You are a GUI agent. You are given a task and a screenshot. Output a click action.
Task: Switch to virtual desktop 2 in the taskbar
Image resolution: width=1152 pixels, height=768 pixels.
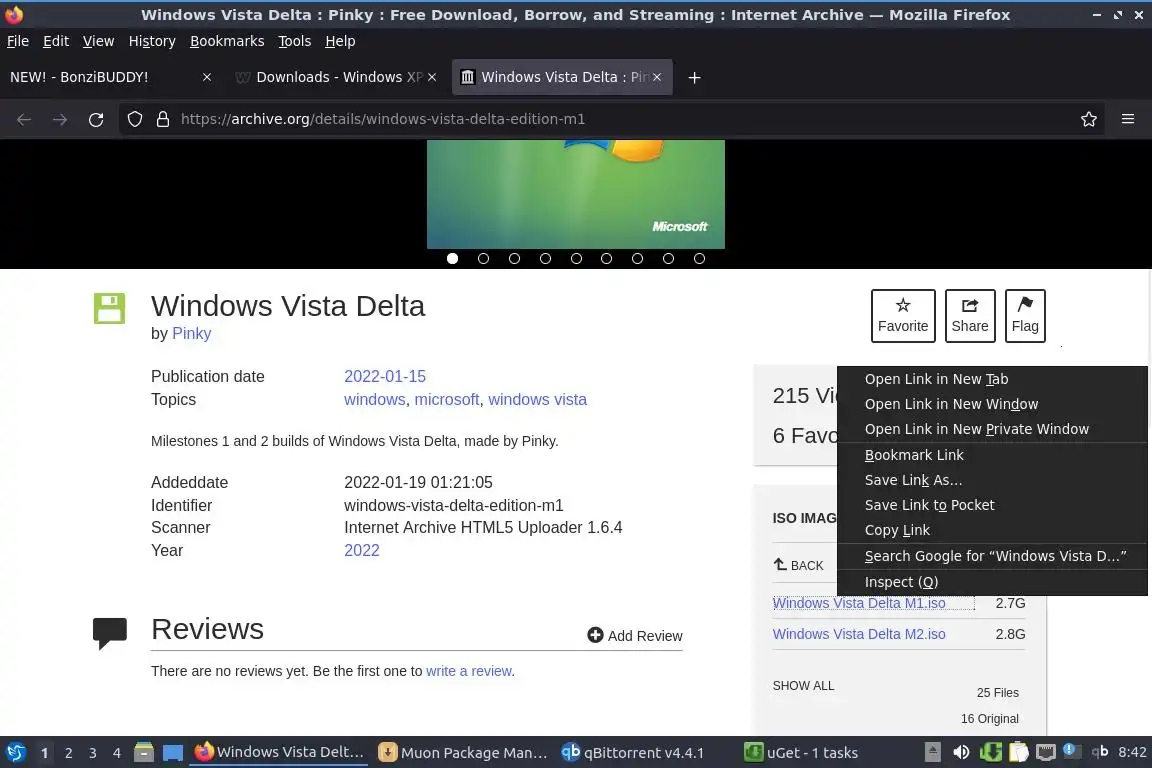pyautogui.click(x=68, y=753)
